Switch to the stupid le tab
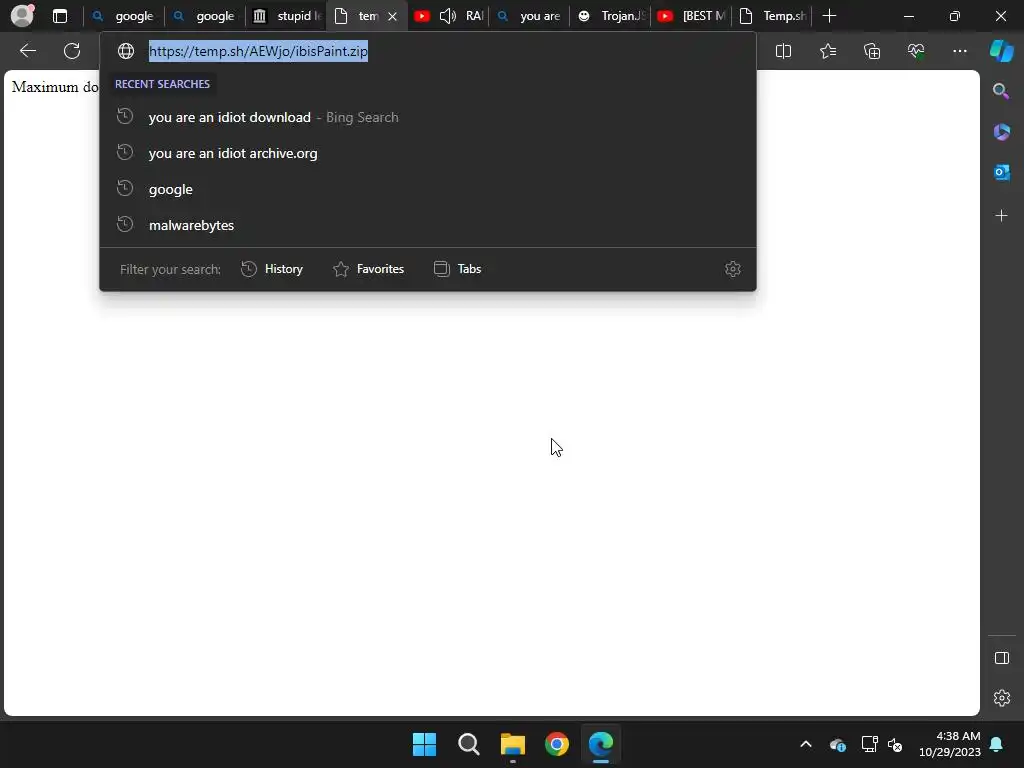This screenshot has width=1024, height=768. (285, 16)
